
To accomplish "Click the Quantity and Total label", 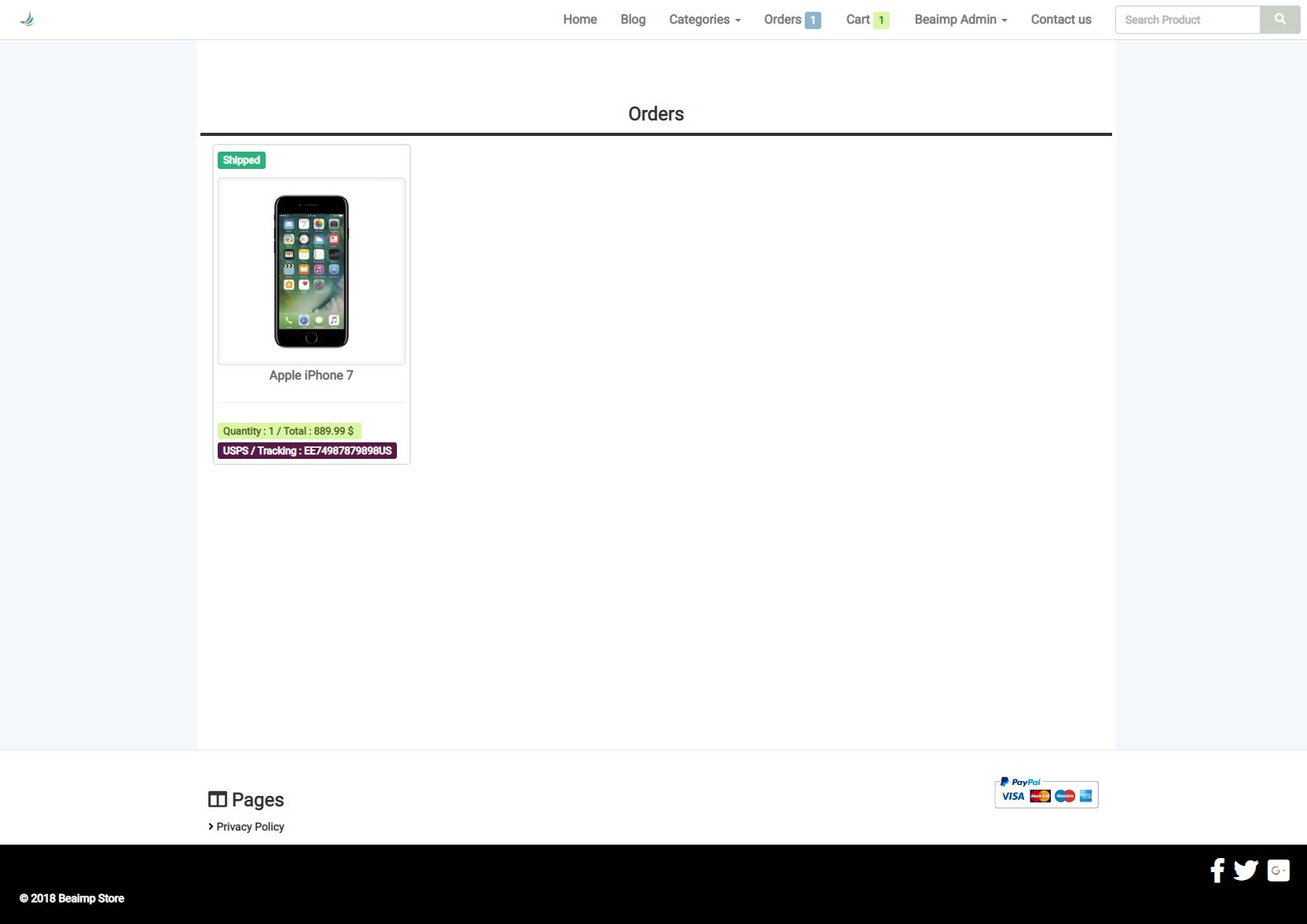I will 288,431.
